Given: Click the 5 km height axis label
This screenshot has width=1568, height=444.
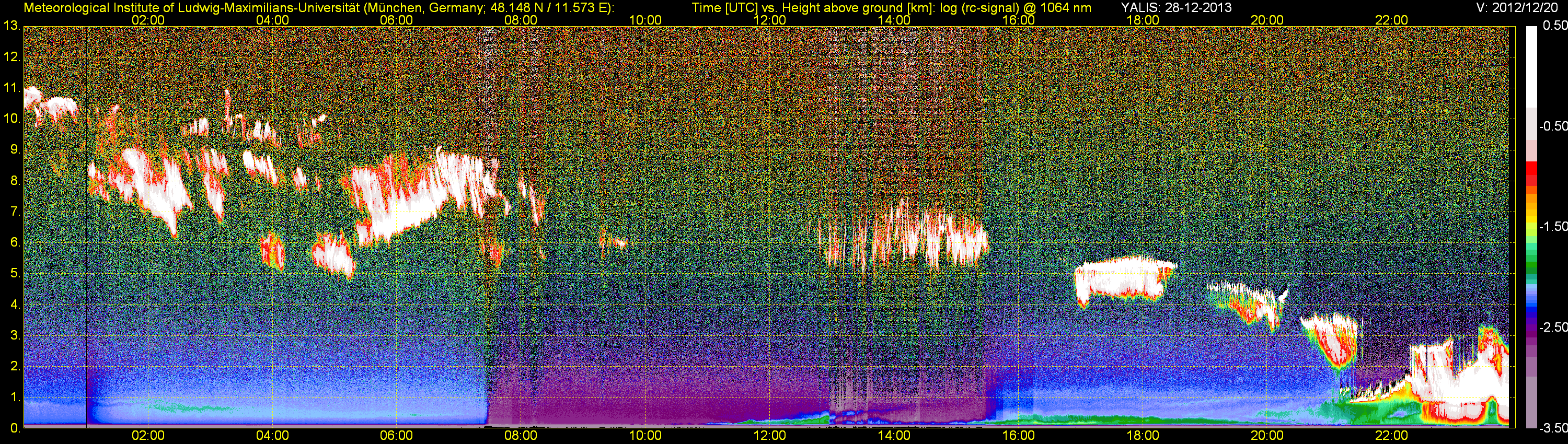Looking at the screenshot, I should pos(15,274).
